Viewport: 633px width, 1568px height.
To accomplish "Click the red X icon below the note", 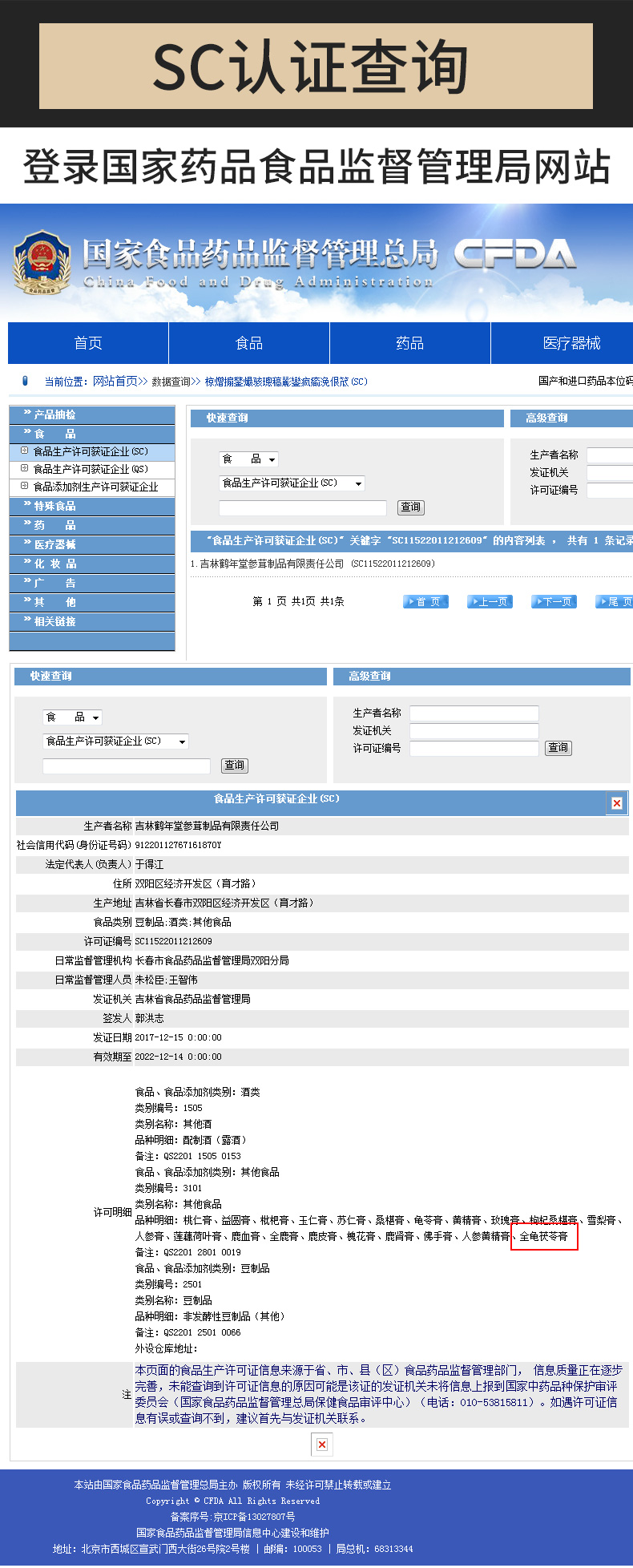I will point(321,1444).
